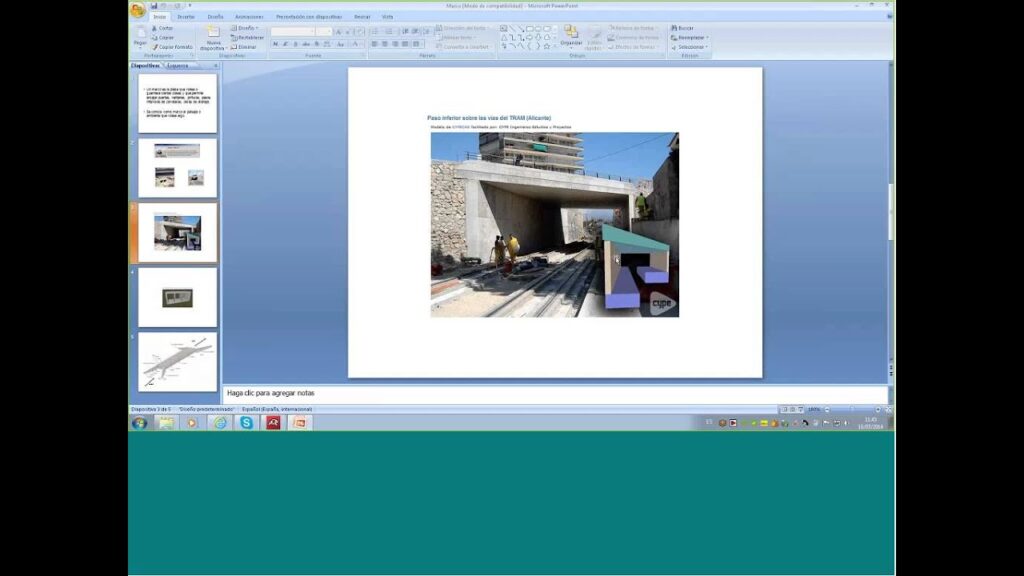Click the zoom slider in status bar
The image size is (1024, 576).
(853, 409)
